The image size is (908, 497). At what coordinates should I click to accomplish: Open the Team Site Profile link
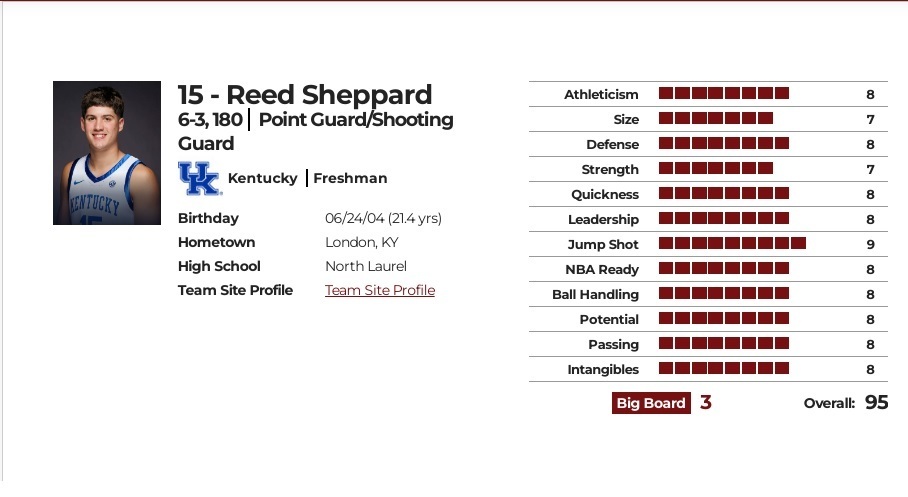[x=380, y=290]
